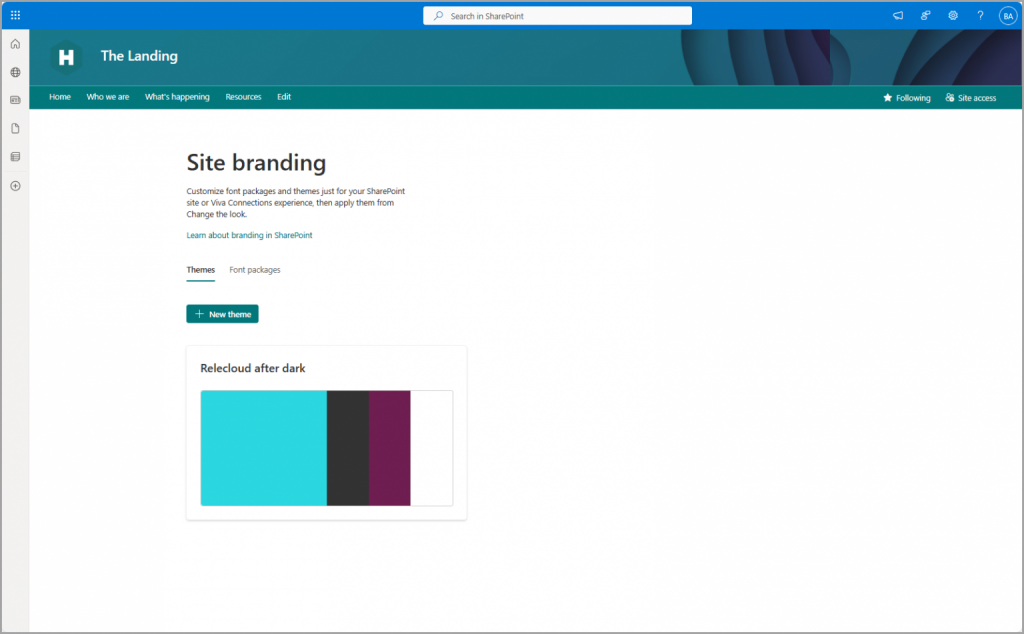This screenshot has width=1024, height=634.
Task: Open The Landing site title
Action: tap(139, 56)
